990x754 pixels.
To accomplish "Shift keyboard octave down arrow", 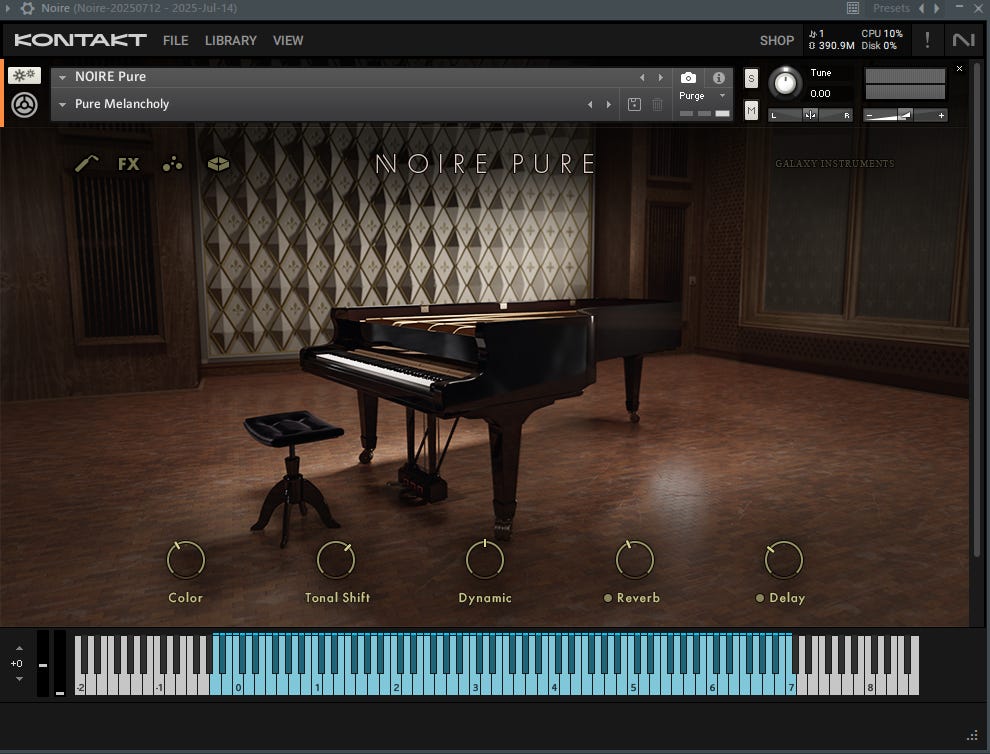I will 20,679.
